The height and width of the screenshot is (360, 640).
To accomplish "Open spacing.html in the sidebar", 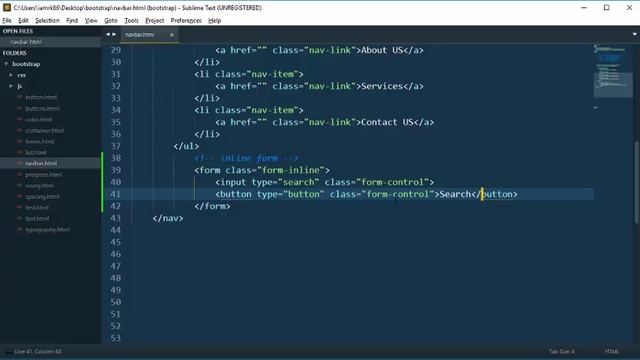I will (x=42, y=197).
